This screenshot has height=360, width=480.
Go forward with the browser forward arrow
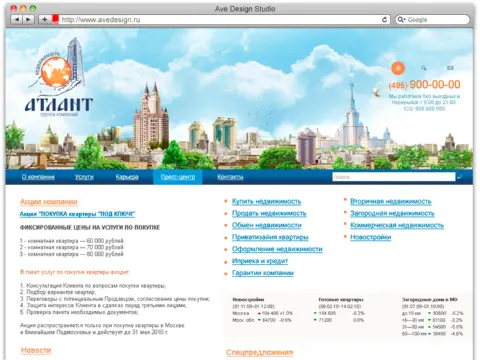pyautogui.click(x=28, y=20)
